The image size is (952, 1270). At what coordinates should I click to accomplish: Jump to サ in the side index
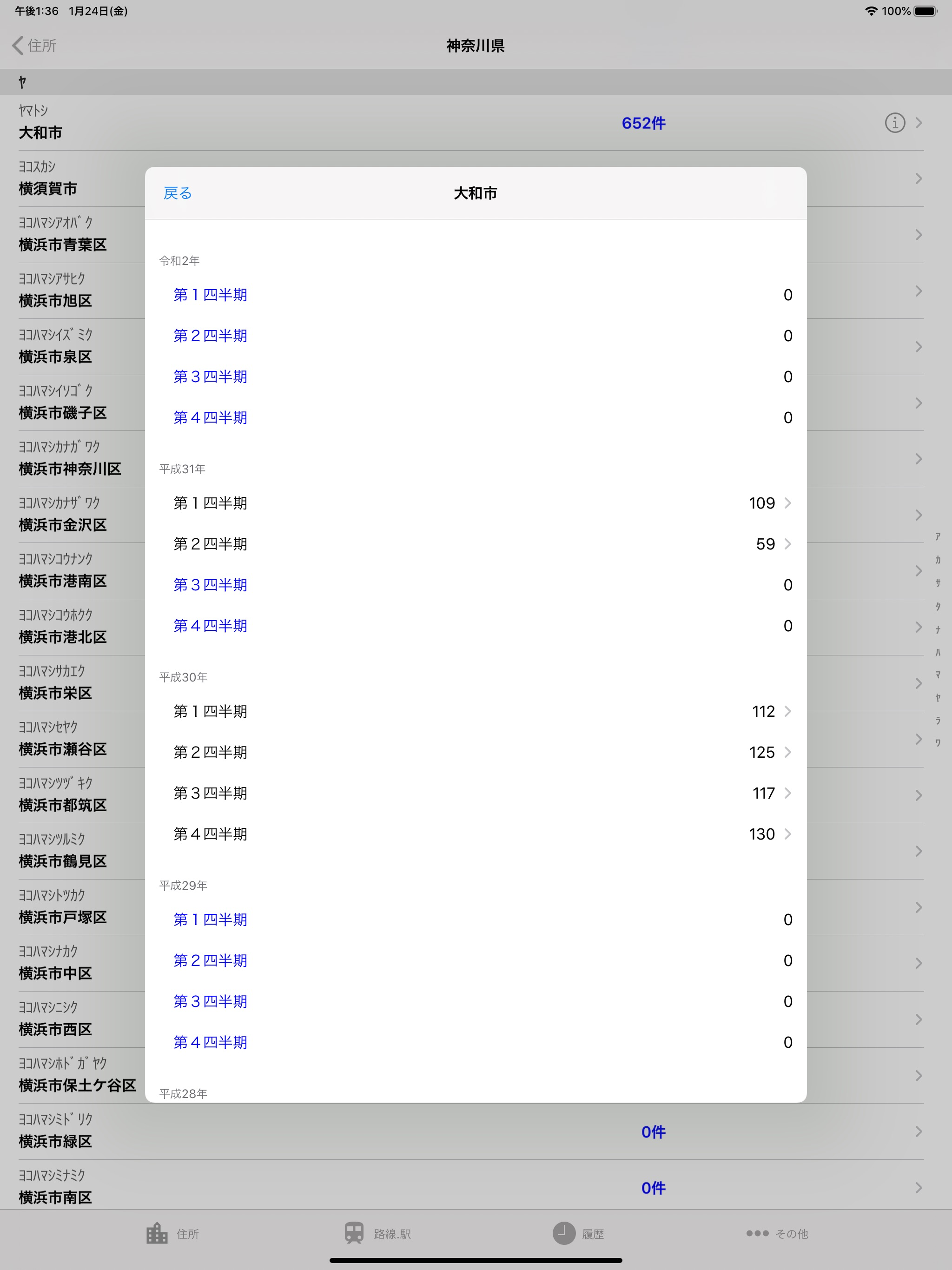pos(938,583)
